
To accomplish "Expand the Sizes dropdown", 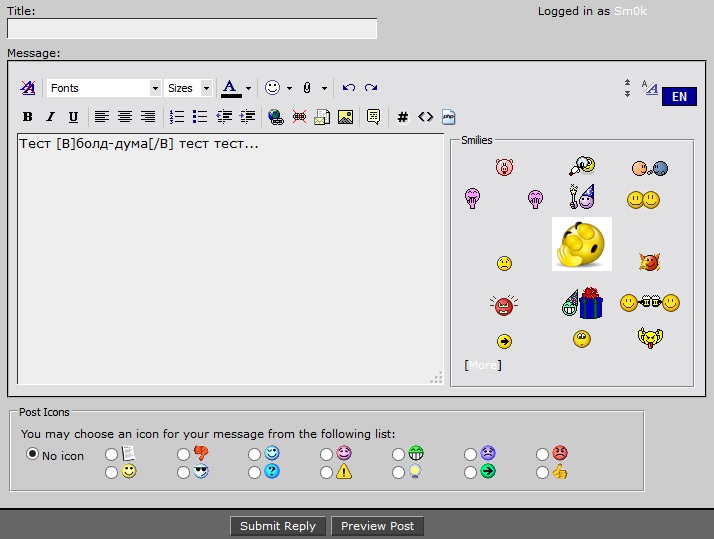I will pos(189,88).
